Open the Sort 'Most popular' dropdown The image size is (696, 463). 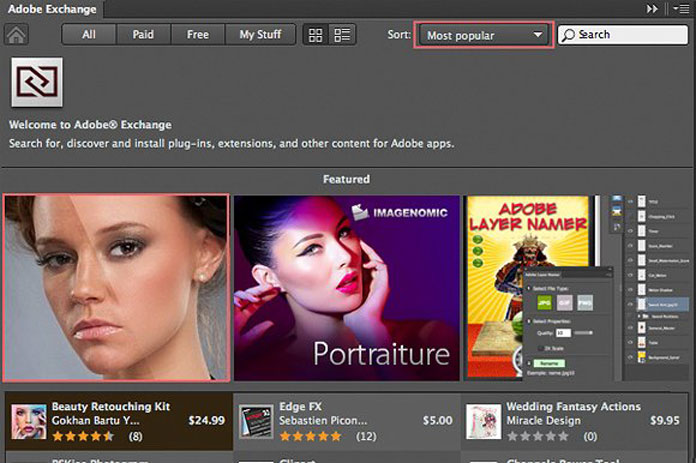tap(484, 35)
